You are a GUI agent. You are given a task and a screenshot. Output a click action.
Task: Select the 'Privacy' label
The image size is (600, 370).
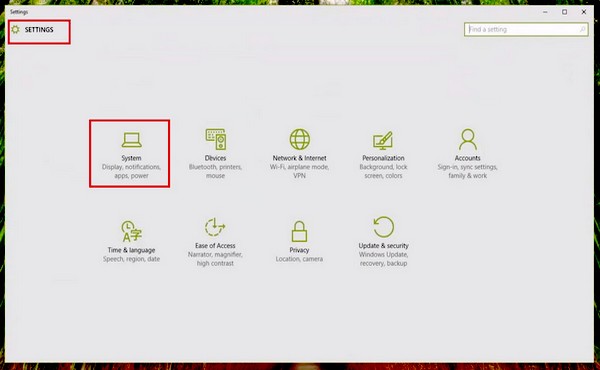coord(299,250)
